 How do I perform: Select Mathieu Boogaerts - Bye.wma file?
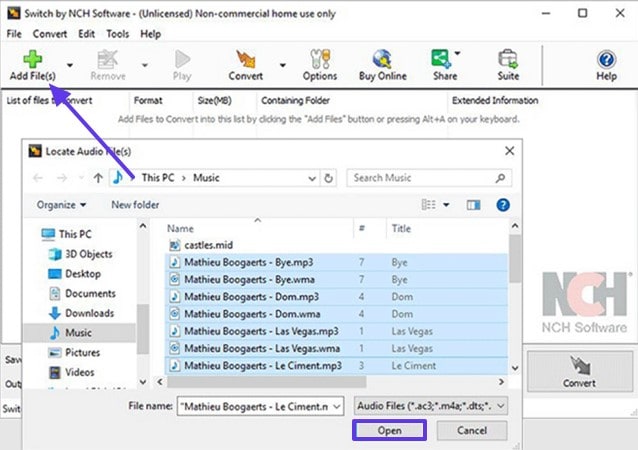pos(336,280)
